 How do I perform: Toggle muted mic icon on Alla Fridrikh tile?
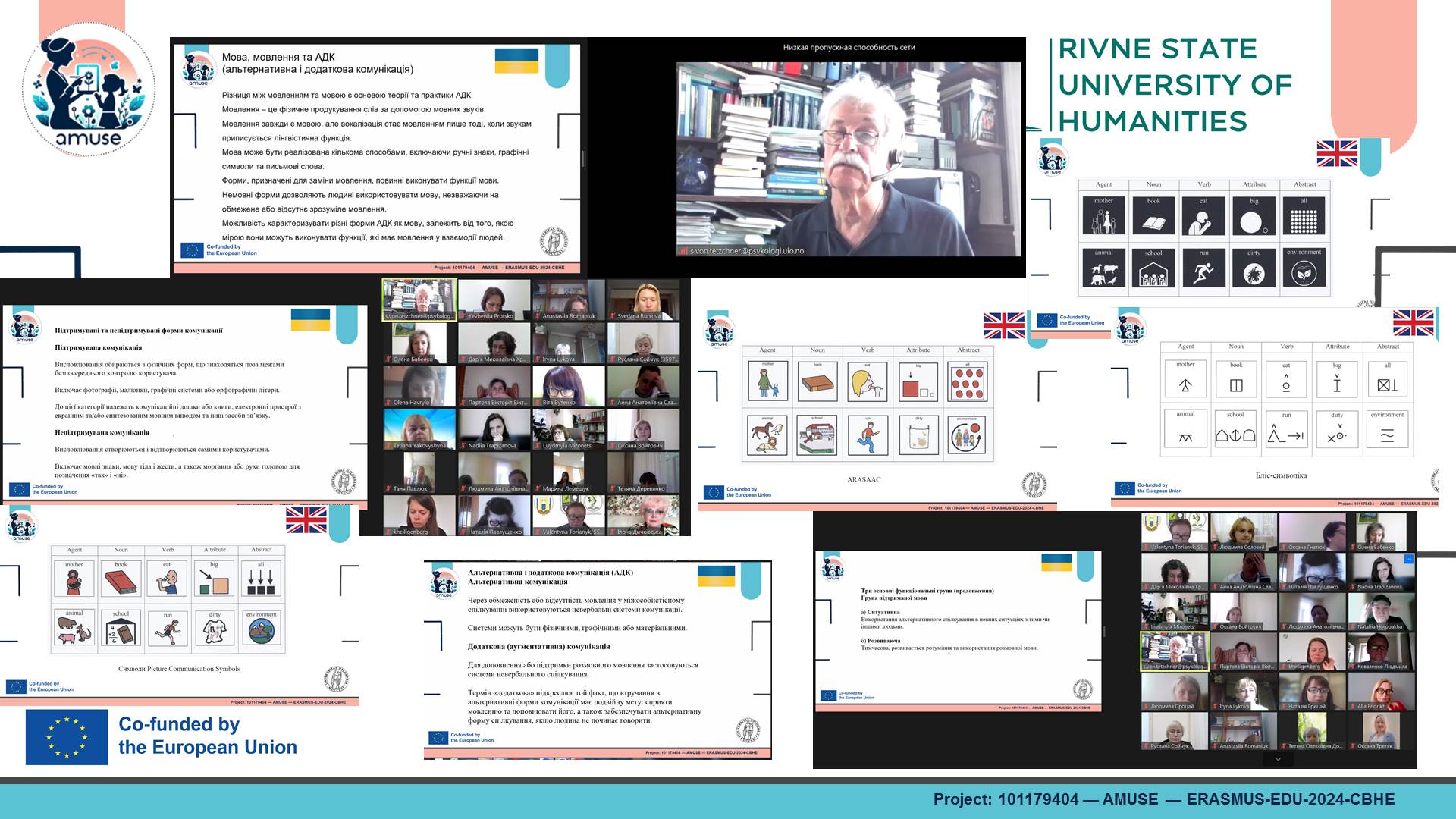click(1352, 706)
